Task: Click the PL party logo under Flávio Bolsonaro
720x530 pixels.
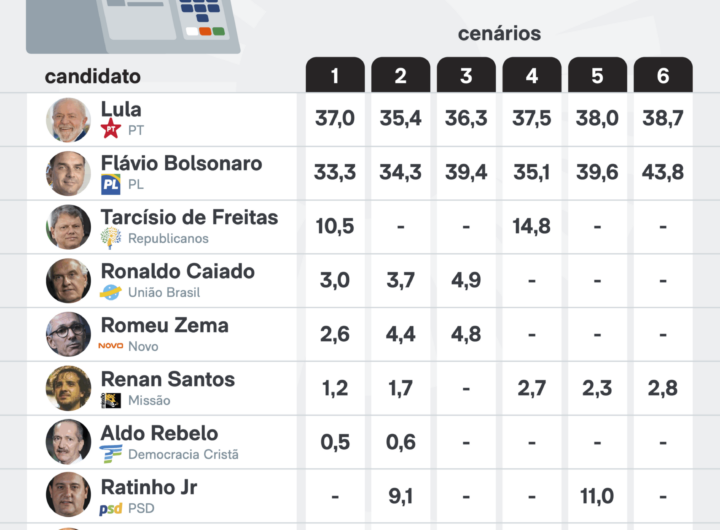Action: (111, 184)
